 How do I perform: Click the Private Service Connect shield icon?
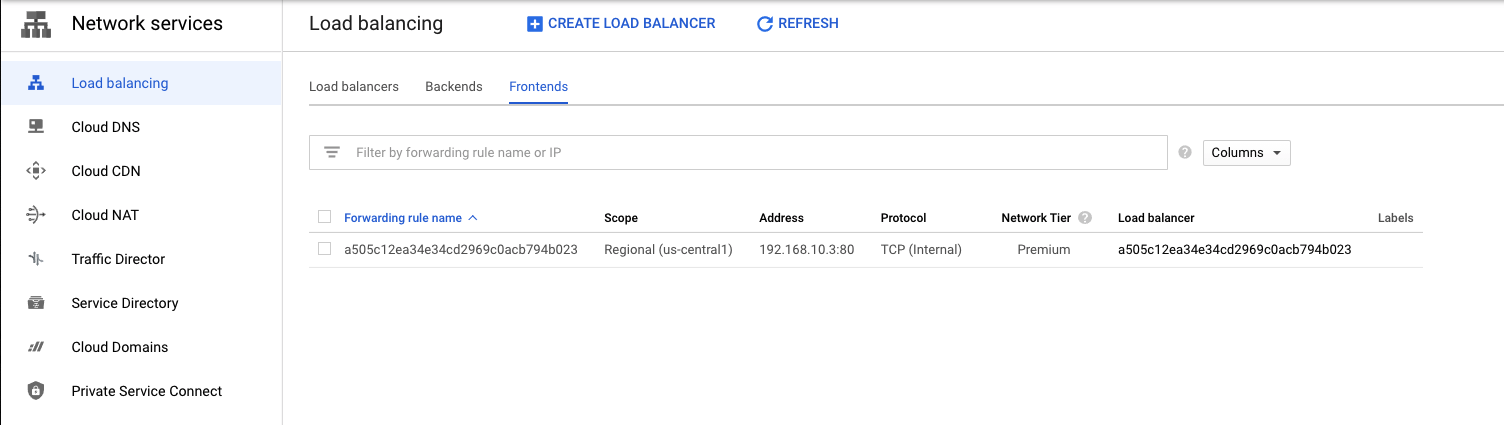(x=36, y=391)
